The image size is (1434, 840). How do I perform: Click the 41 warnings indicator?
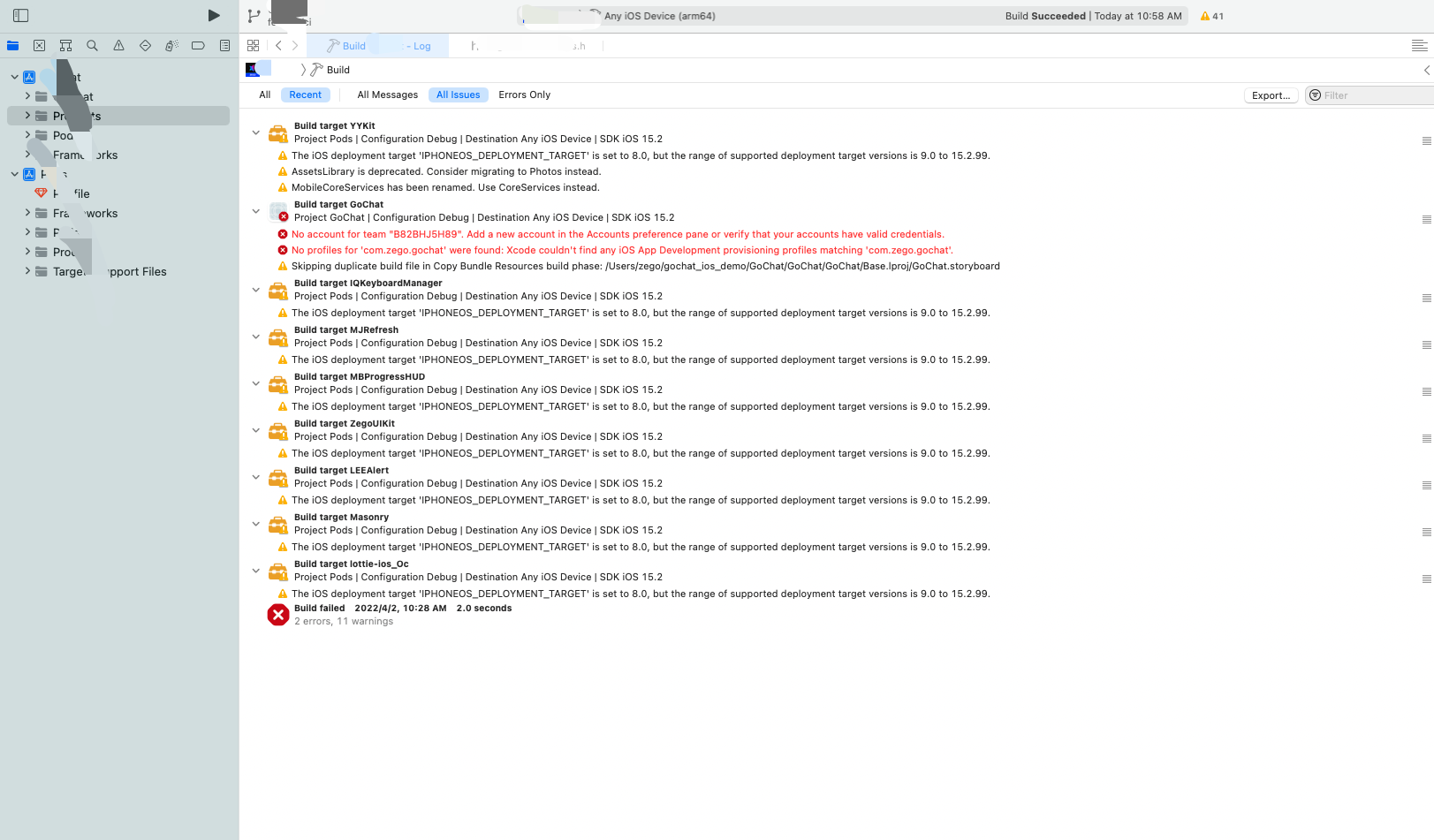tap(1212, 16)
